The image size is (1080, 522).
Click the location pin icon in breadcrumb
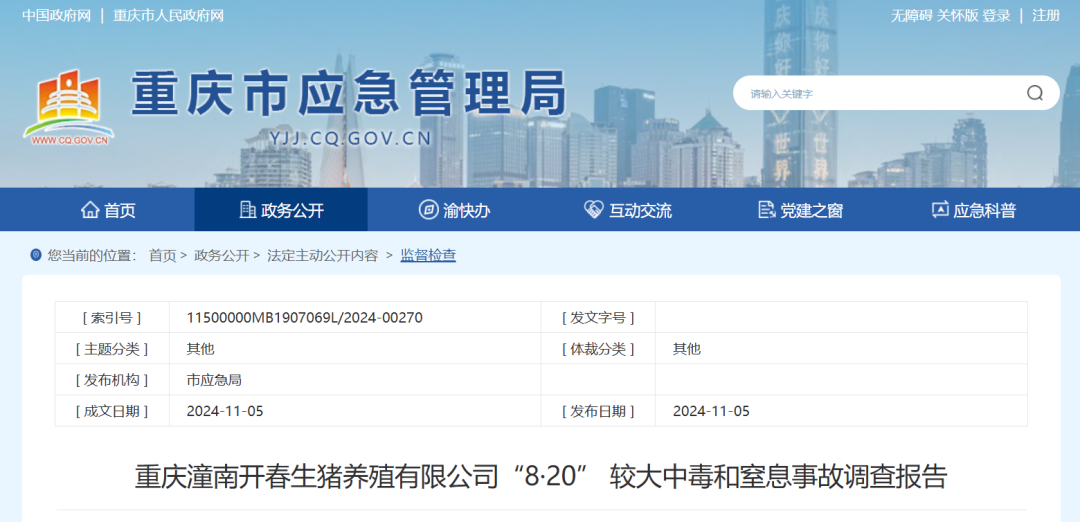point(36,256)
